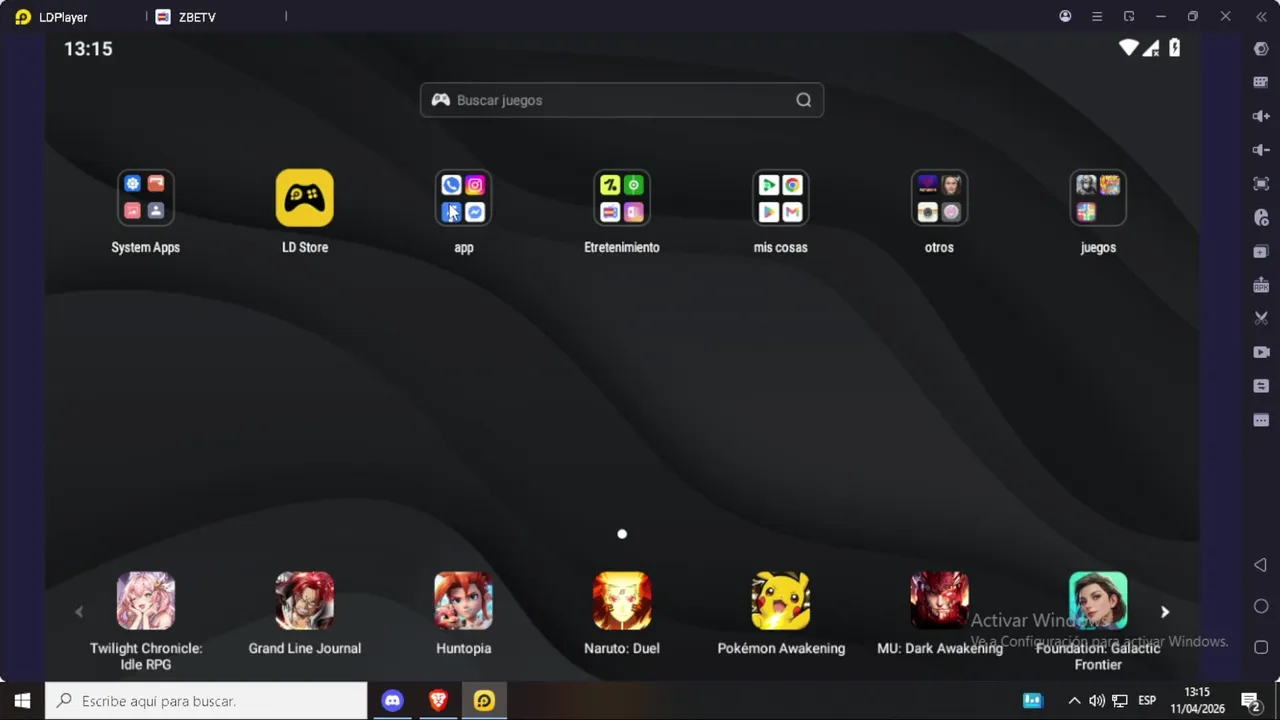Click the Buscar juegos search field
The width and height of the screenshot is (1280, 720).
pyautogui.click(x=622, y=100)
